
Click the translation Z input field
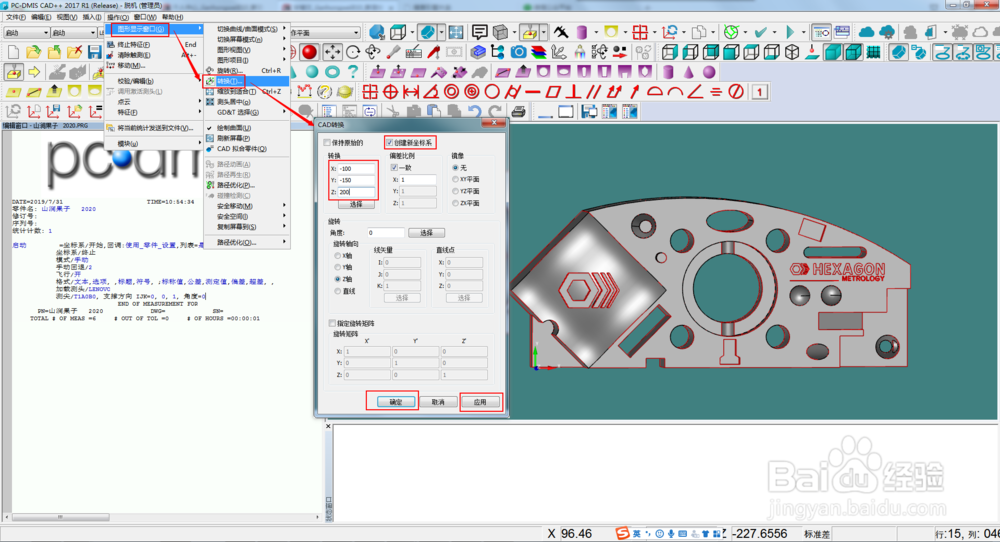(x=356, y=191)
